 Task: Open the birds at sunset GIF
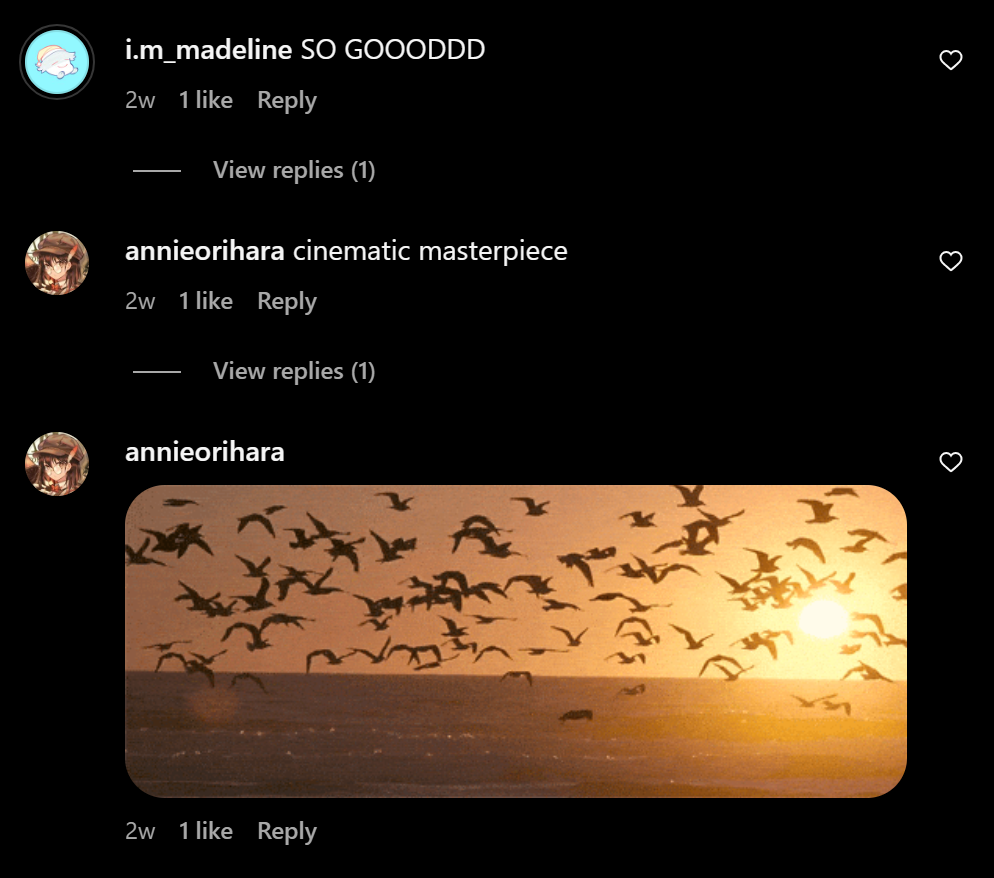click(x=516, y=641)
